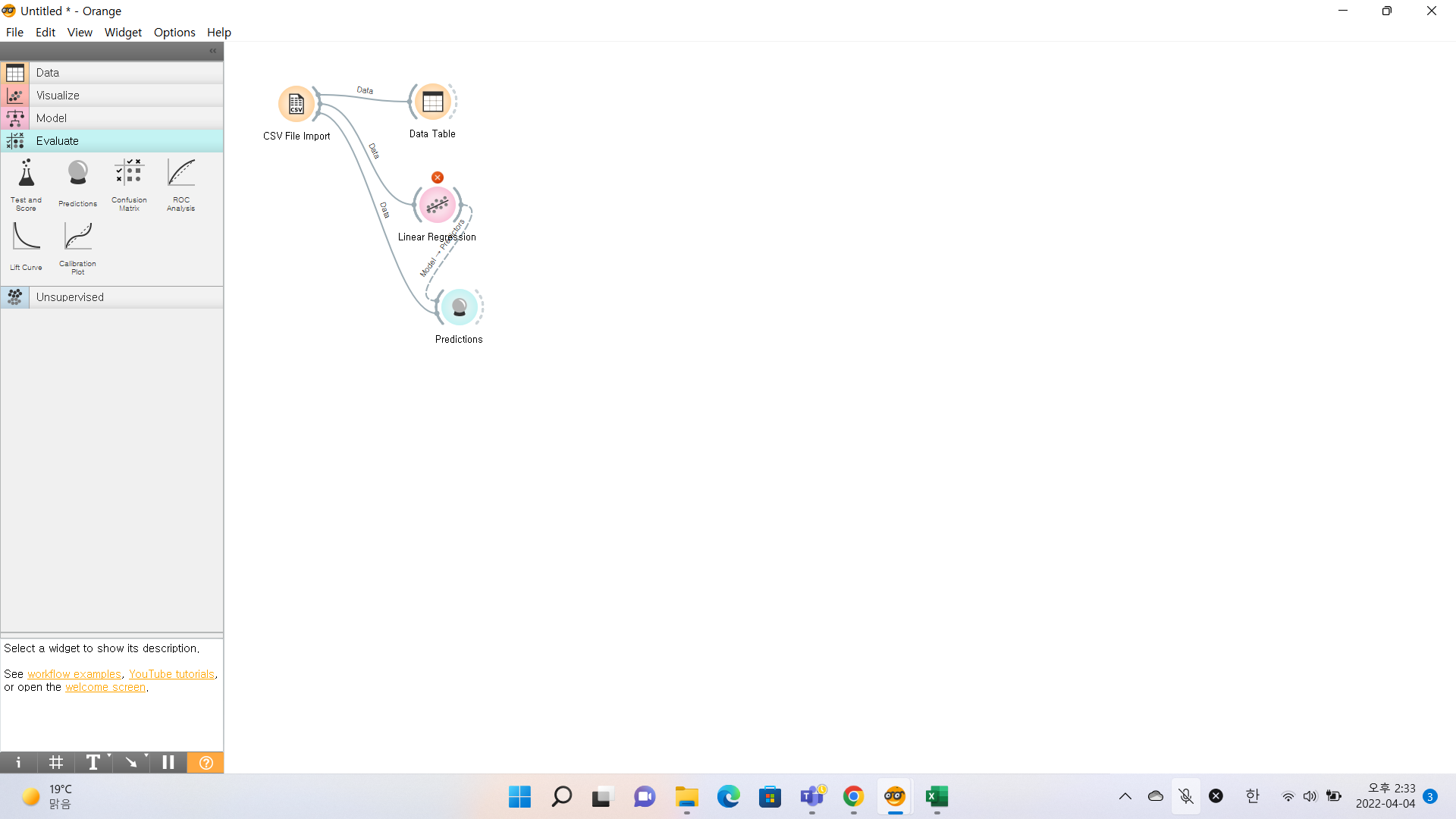Select the Linear Regression node on canvas

438,206
